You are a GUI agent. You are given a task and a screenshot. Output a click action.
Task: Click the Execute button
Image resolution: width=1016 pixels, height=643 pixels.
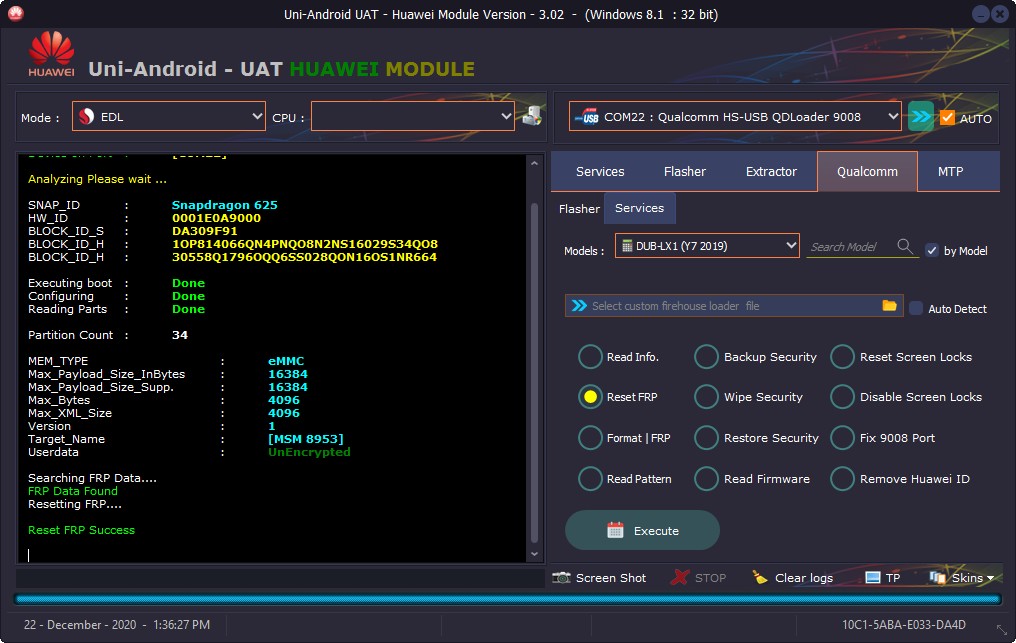click(642, 530)
